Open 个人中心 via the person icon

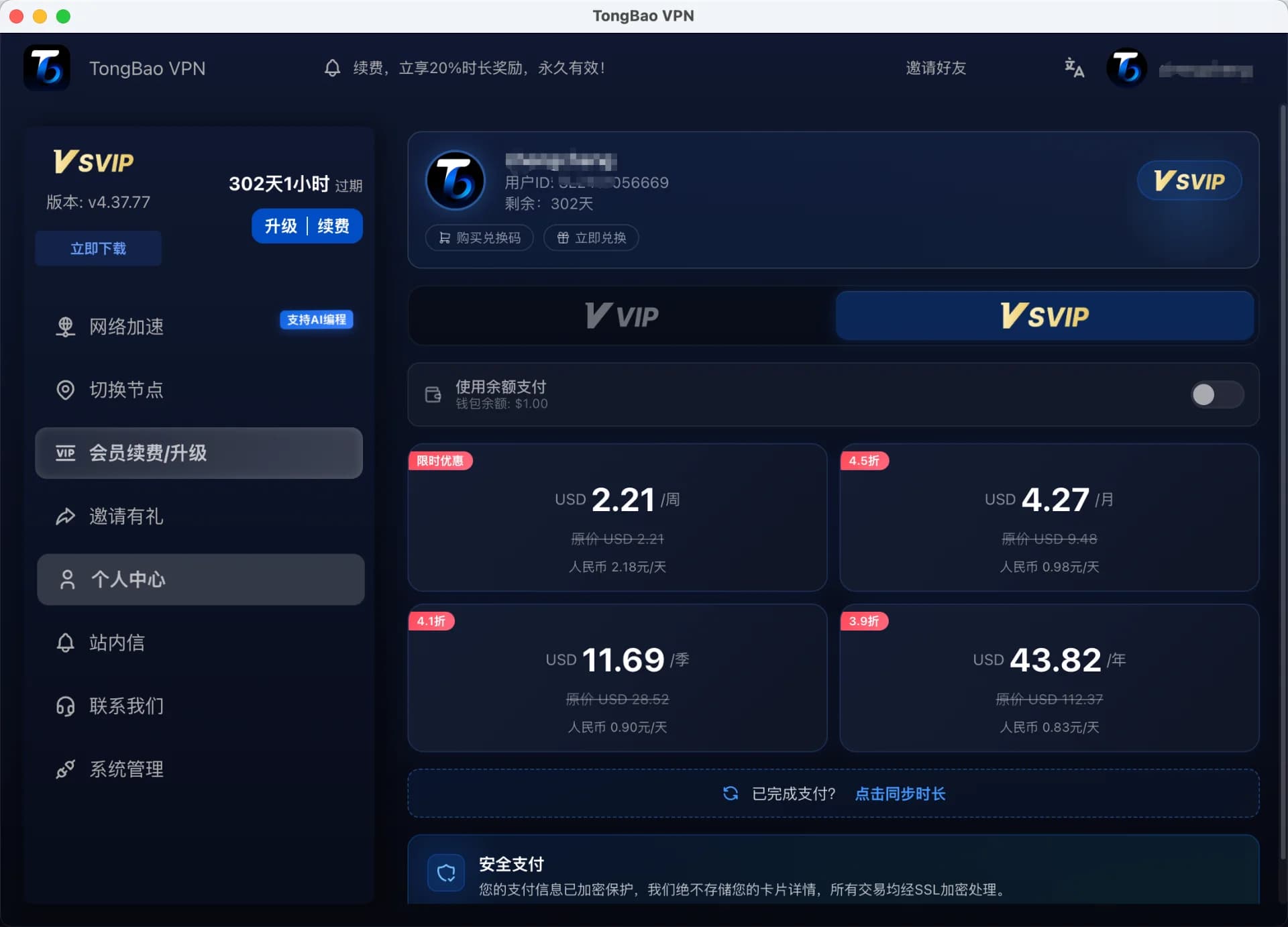(66, 580)
